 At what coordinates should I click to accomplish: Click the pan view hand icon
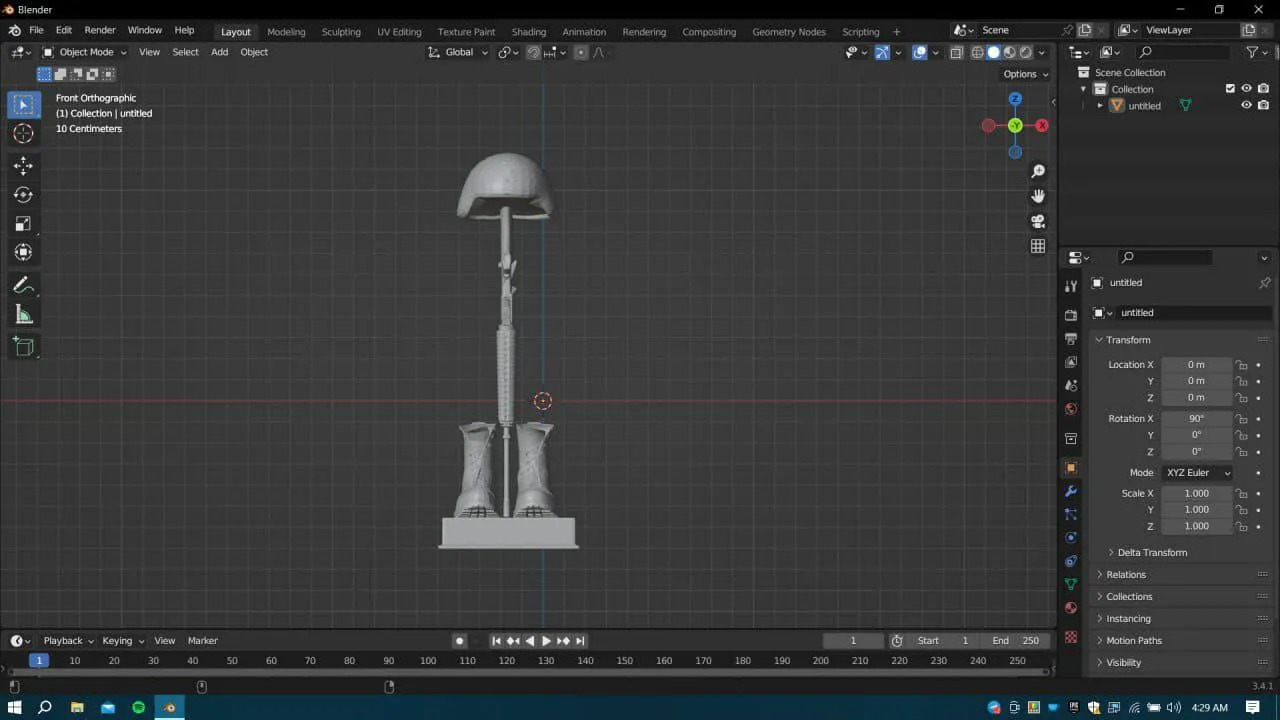pos(1038,196)
